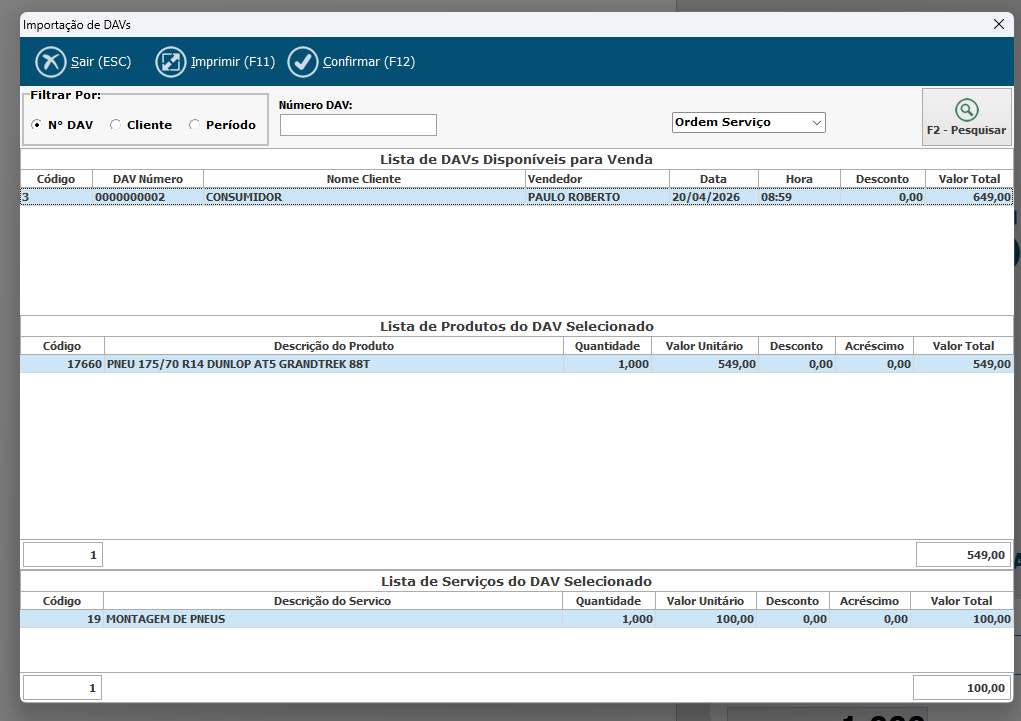Select the Período filter radio button

coord(195,125)
